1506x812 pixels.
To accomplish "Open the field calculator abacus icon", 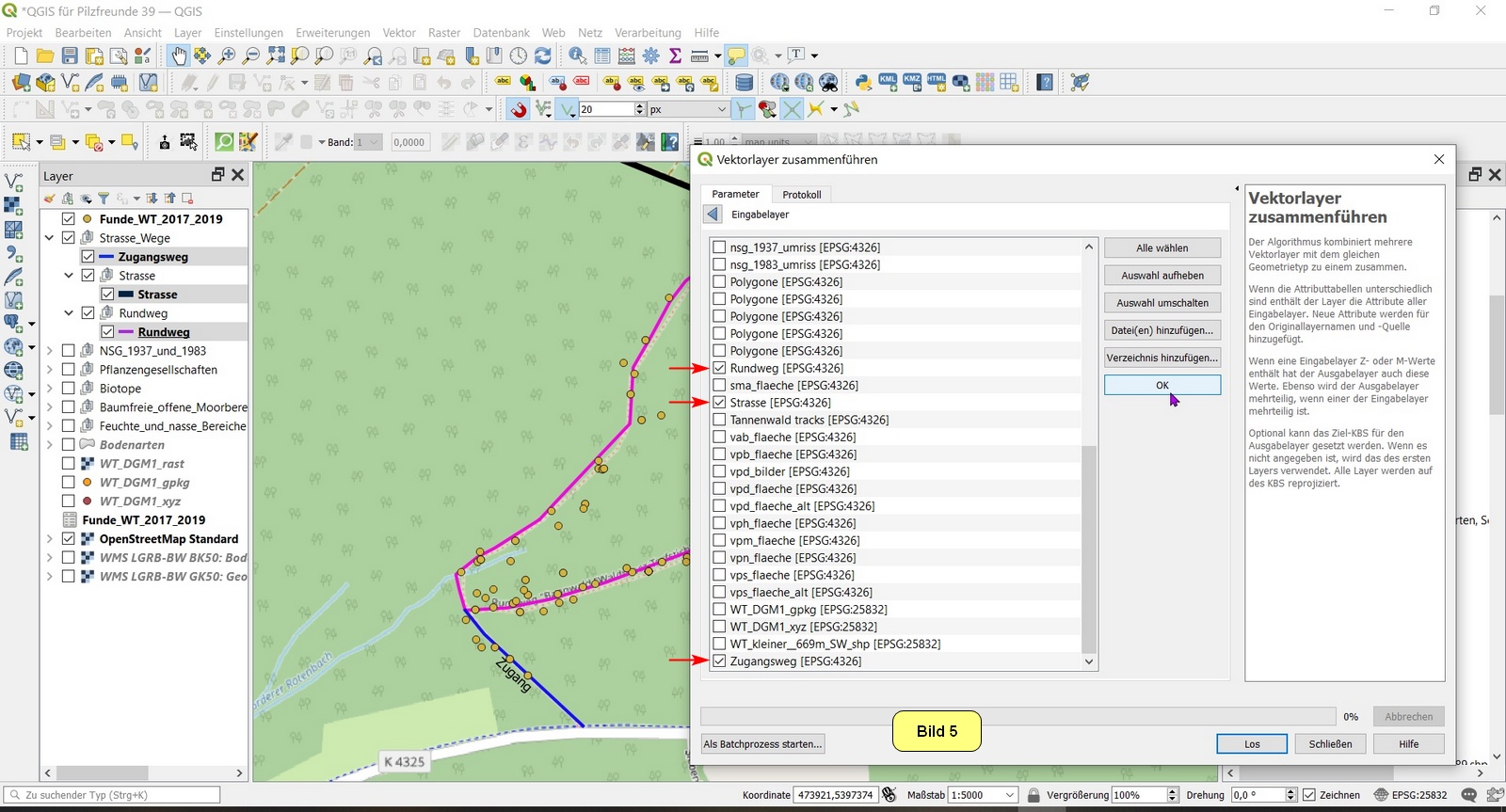I will 626,56.
